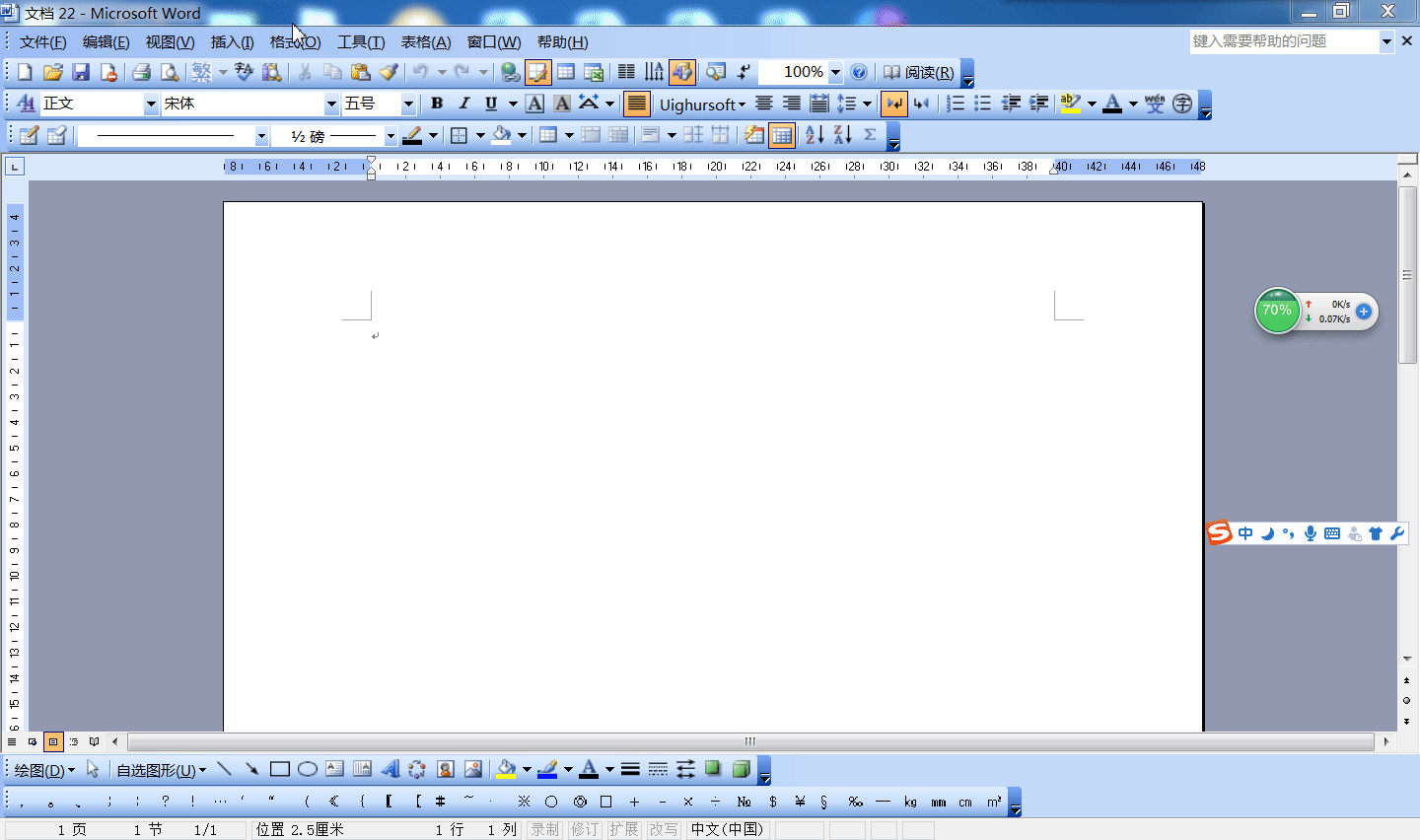Create a new blank document
The height and width of the screenshot is (840, 1420).
[25, 72]
